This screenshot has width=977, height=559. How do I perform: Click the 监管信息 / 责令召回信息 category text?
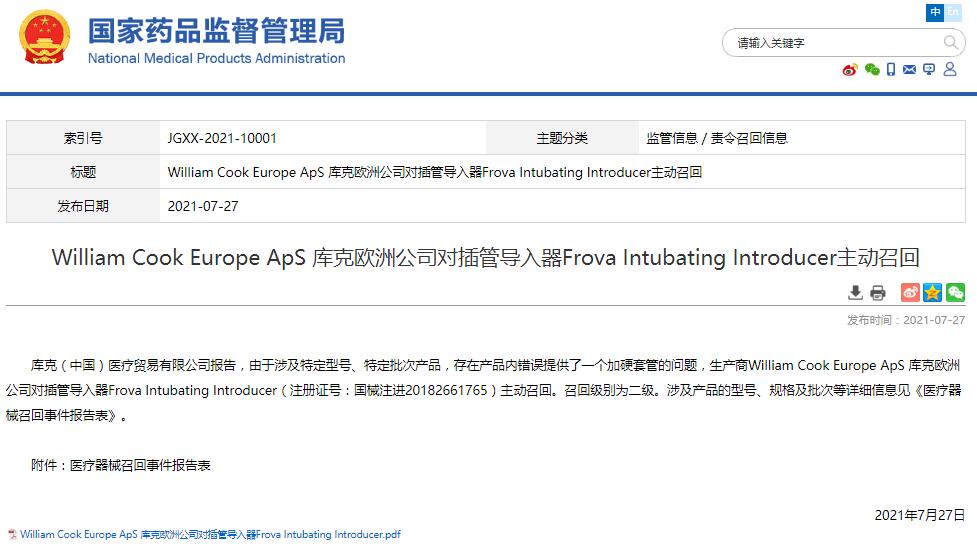click(717, 138)
